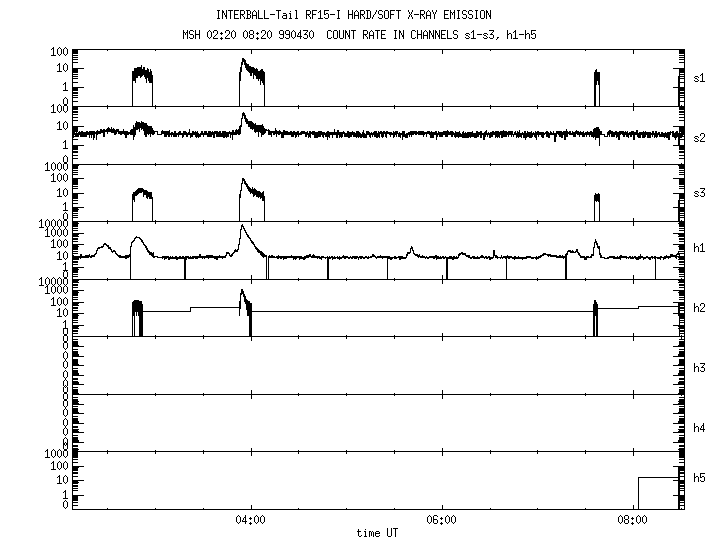This screenshot has height=550, width=720.
Task: Select the h5 channel label
Action: [700, 478]
